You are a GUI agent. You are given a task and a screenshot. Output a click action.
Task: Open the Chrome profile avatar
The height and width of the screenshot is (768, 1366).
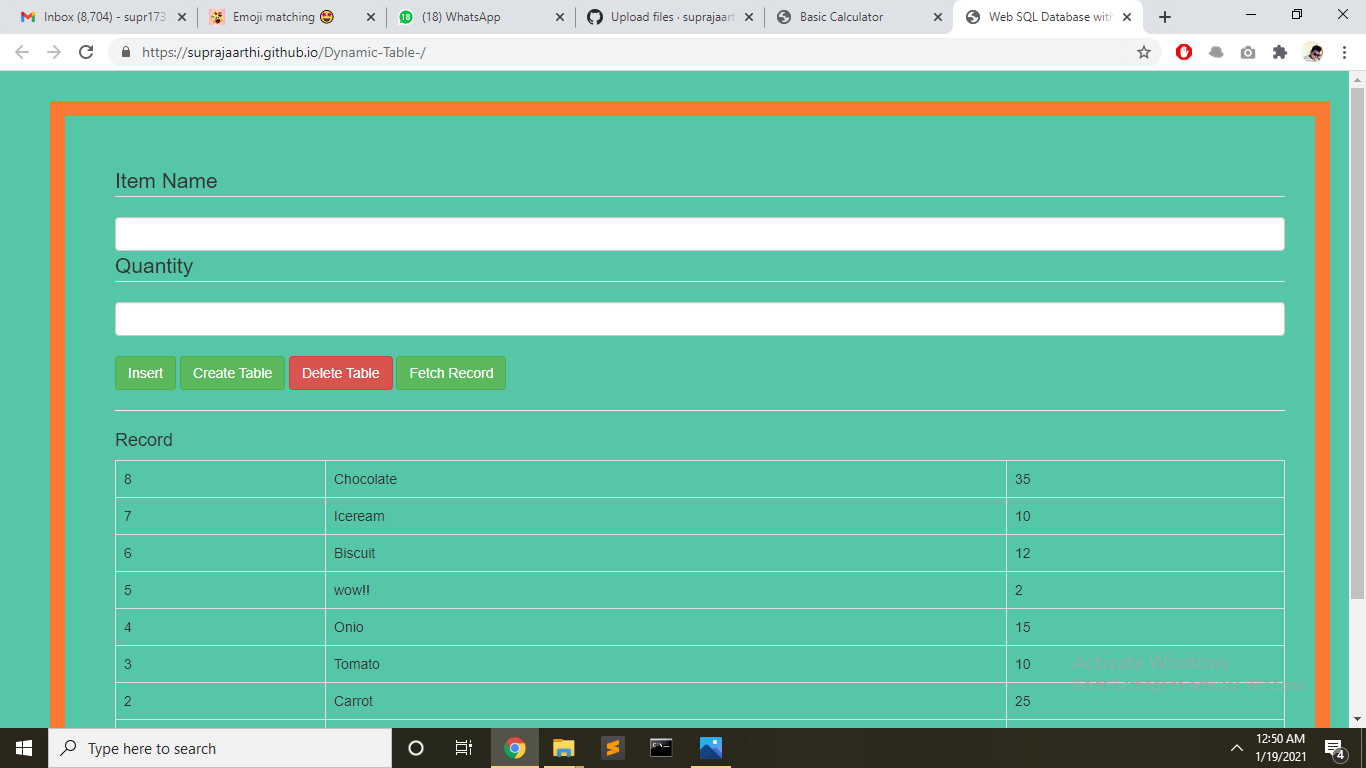pyautogui.click(x=1313, y=52)
